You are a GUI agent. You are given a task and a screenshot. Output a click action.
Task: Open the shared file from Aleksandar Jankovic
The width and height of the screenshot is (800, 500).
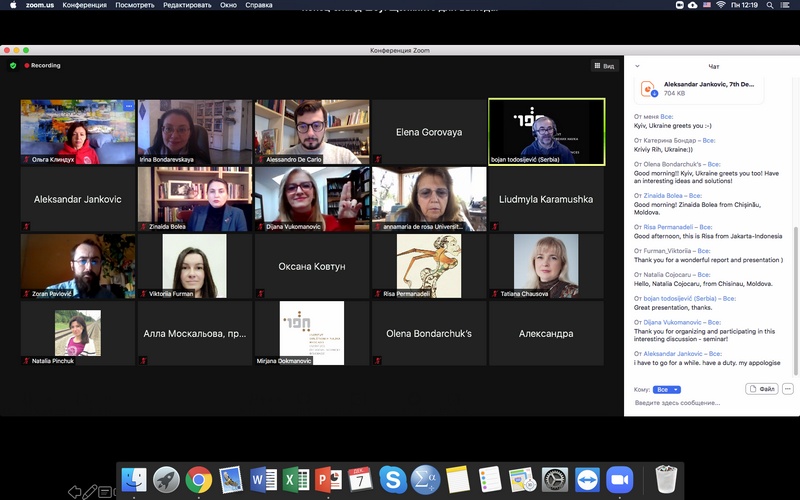[700, 89]
